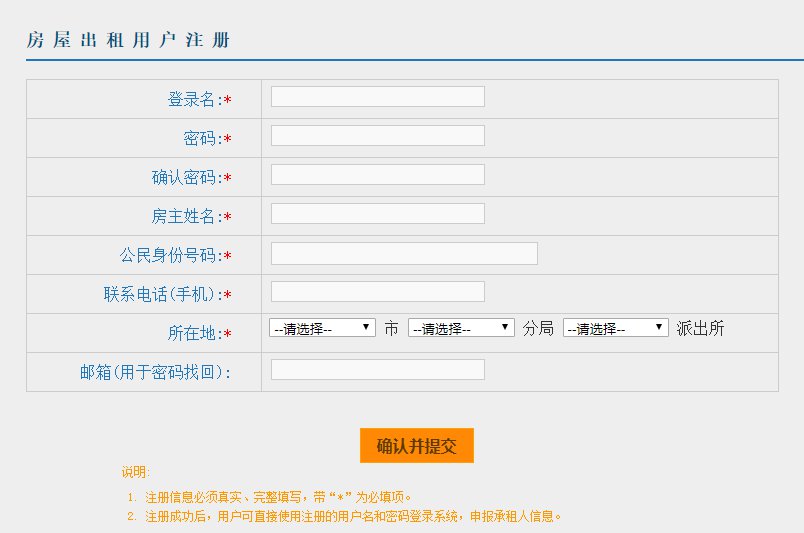This screenshot has width=804, height=533.
Task: Click the 邮箱 password-recovery input field
Action: 377,370
